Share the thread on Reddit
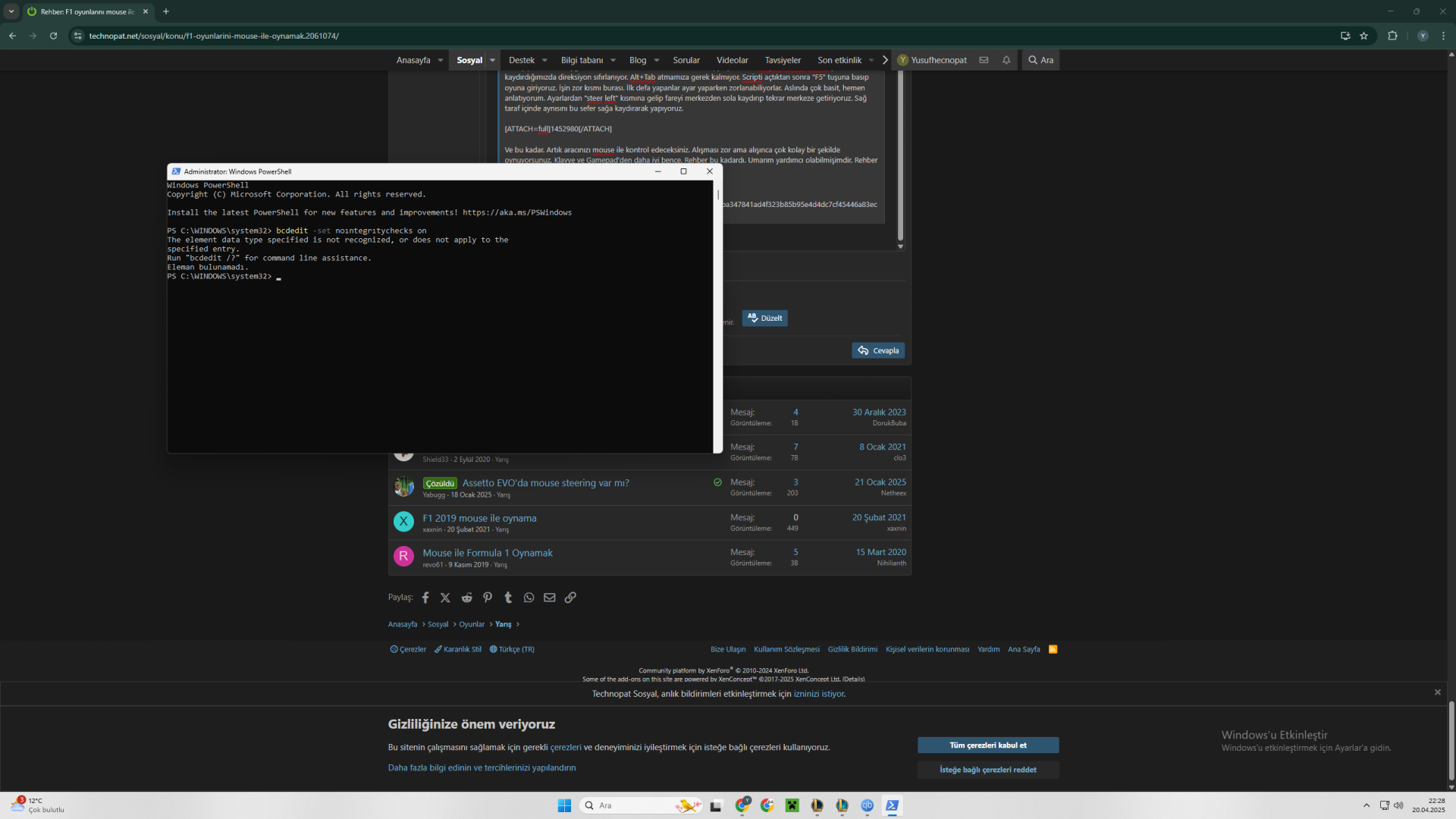Screen dimensions: 1456x819 pyautogui.click(x=466, y=598)
